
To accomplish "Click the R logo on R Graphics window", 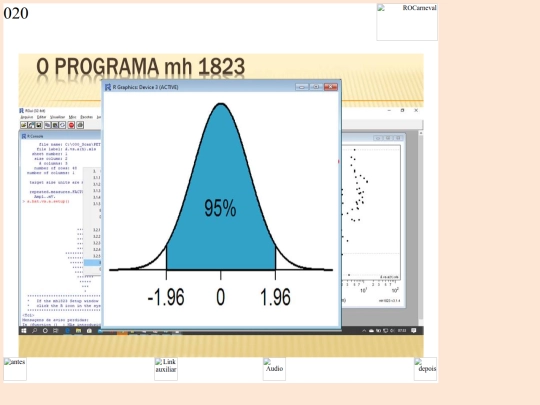I will coord(108,87).
